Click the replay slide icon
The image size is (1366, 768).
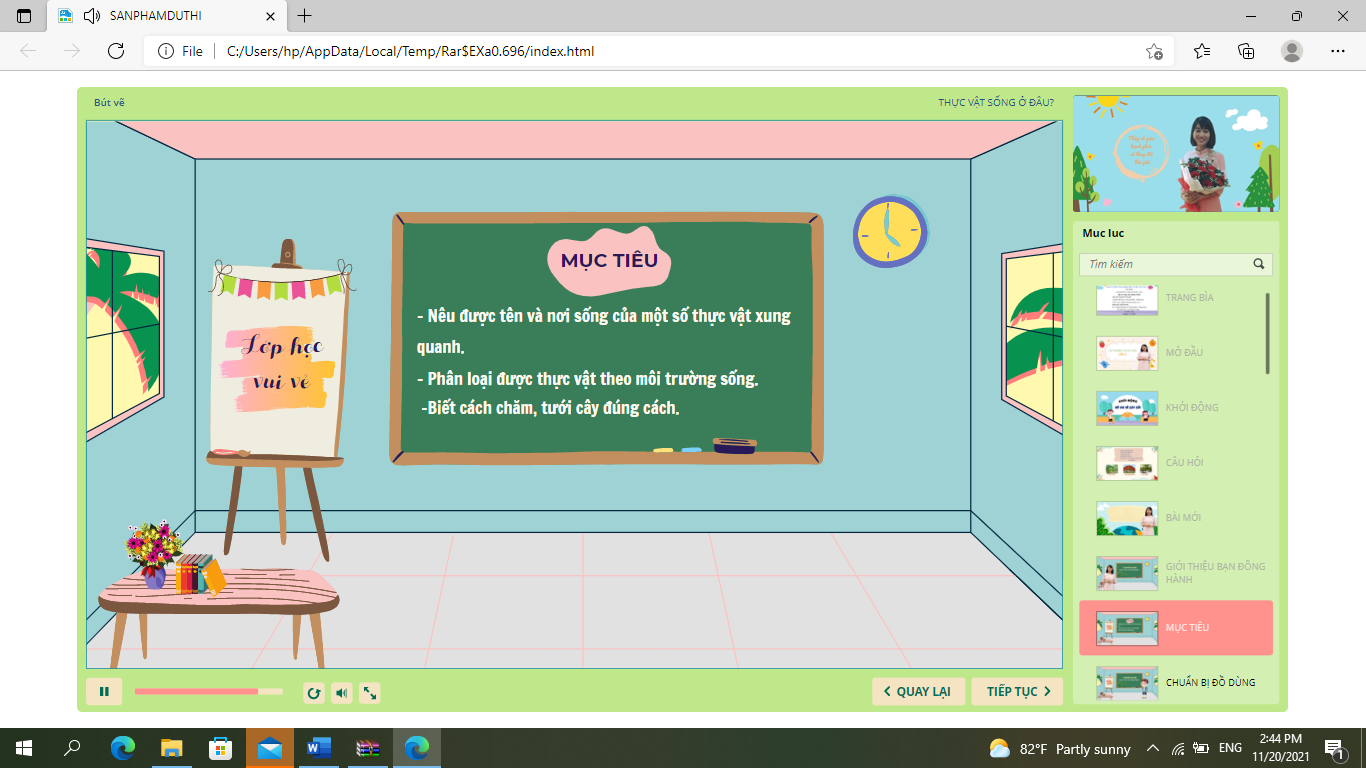(314, 692)
